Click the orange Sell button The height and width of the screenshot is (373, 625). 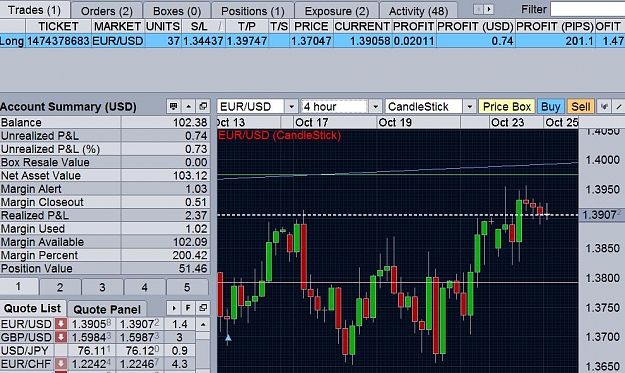(581, 106)
